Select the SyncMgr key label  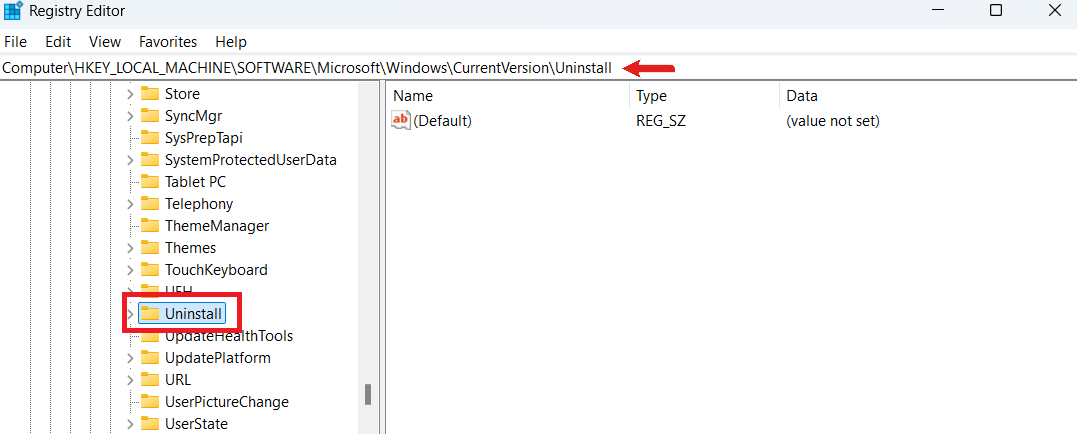point(193,115)
